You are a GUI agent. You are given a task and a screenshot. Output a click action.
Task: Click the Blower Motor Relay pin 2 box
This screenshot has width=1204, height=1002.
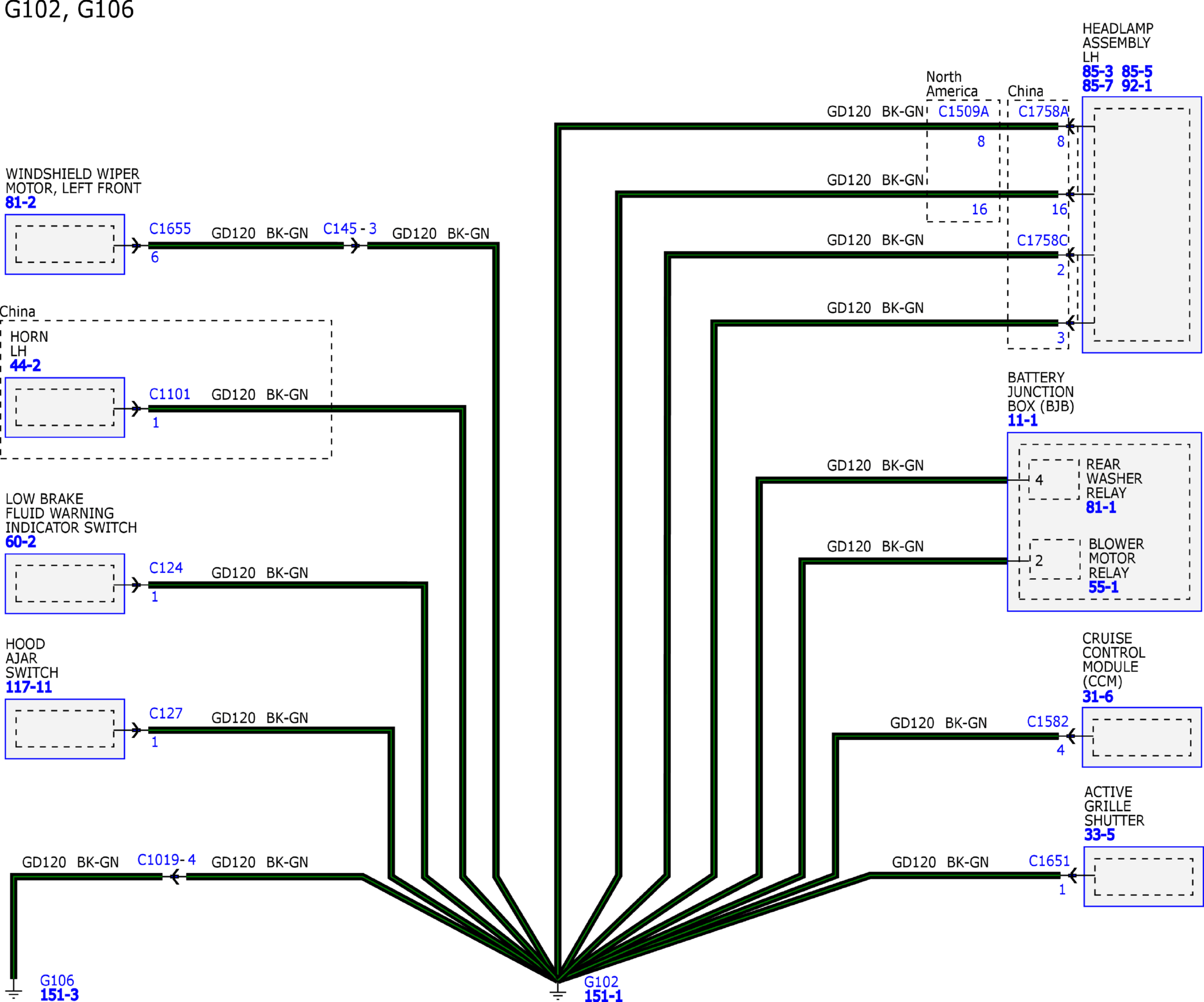coord(1055,559)
